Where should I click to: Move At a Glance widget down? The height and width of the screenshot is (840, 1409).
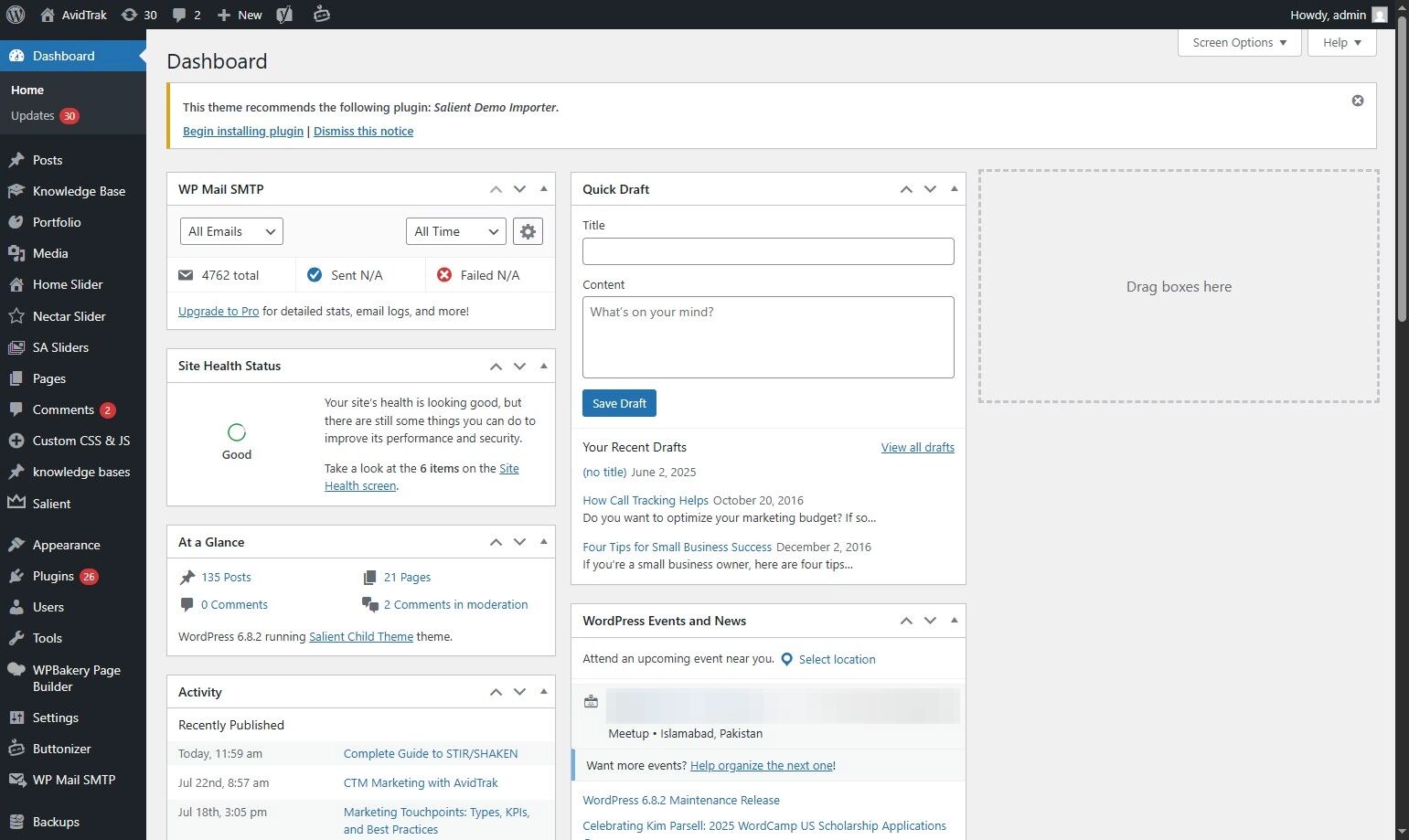(519, 542)
